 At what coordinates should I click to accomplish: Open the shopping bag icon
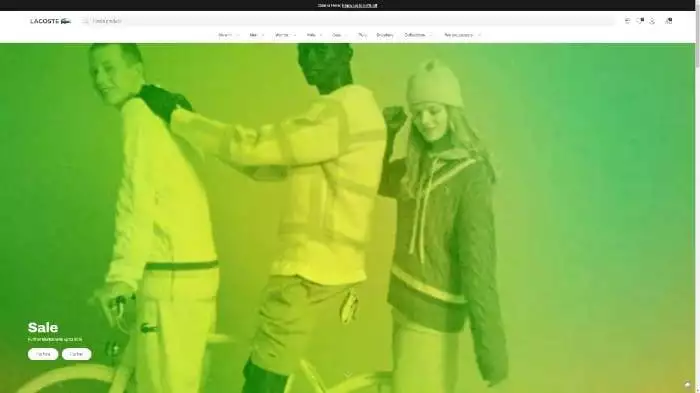pyautogui.click(x=668, y=21)
